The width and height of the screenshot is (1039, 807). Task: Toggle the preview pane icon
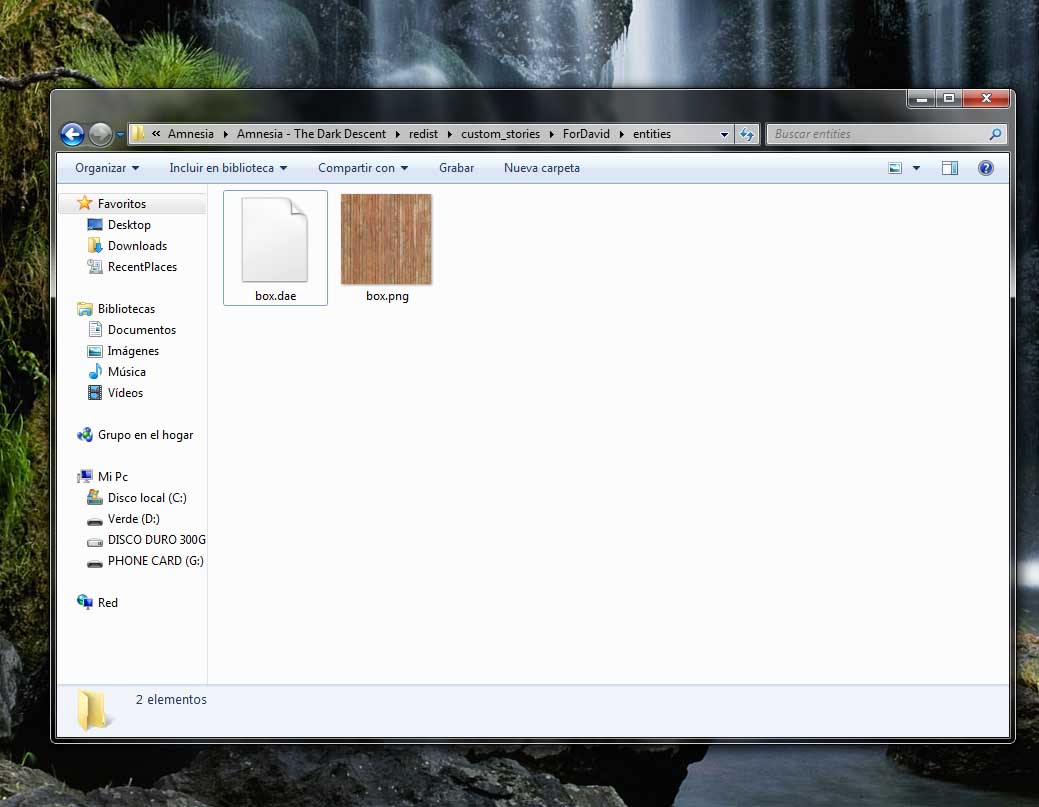(950, 168)
